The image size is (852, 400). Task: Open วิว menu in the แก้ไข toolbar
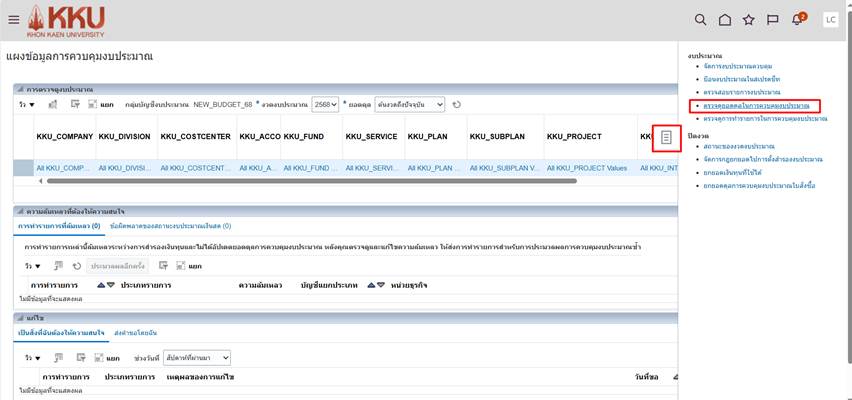[33, 358]
